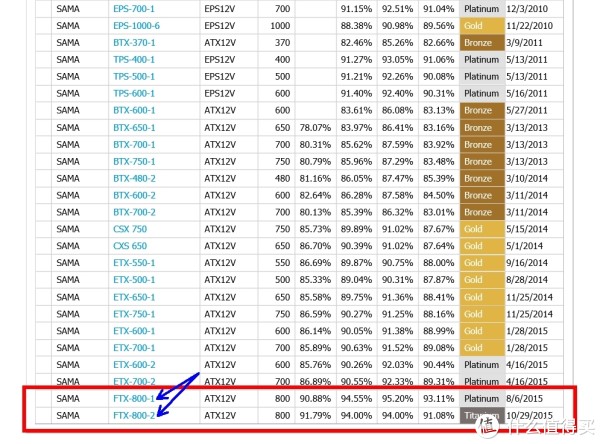Select the Bronze badge in BTX-370-1 row

482,42
